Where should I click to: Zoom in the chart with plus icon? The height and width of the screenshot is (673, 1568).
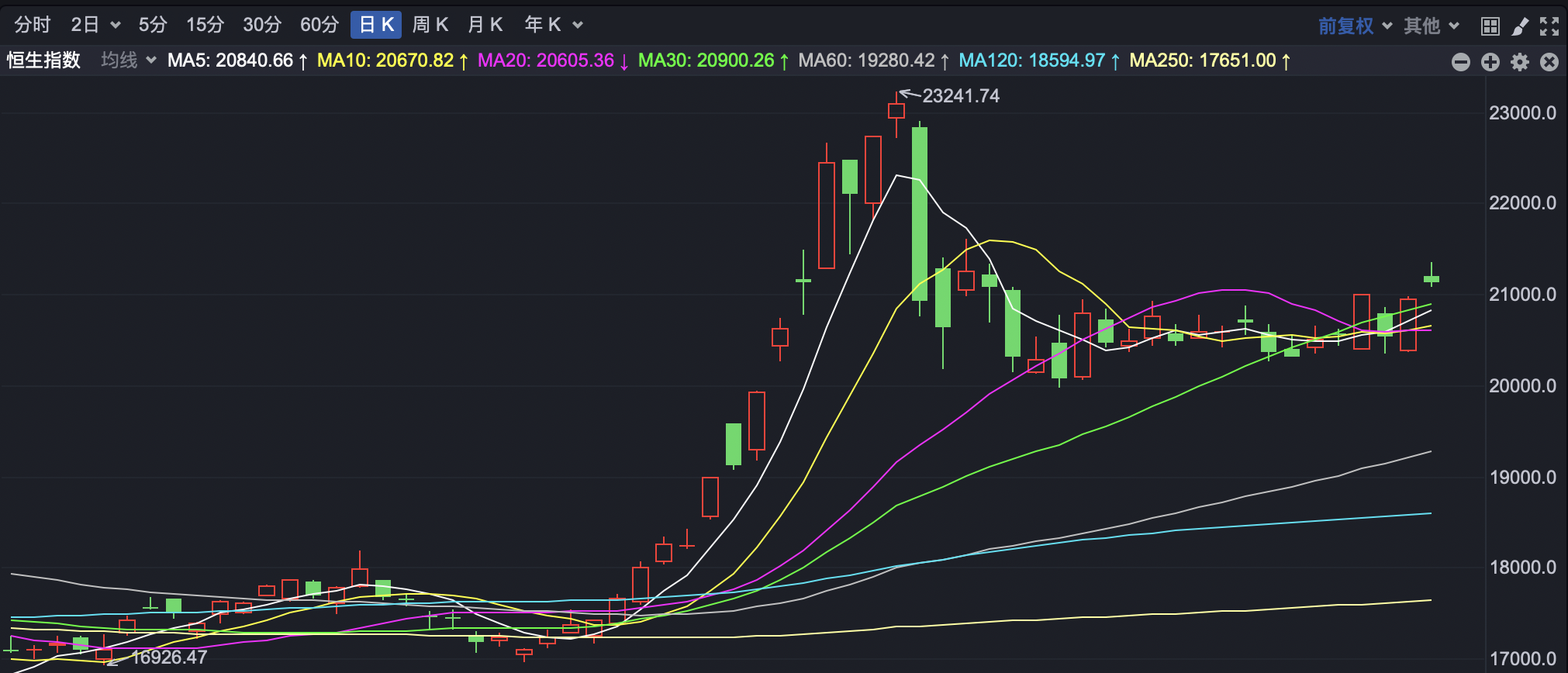coord(1490,62)
